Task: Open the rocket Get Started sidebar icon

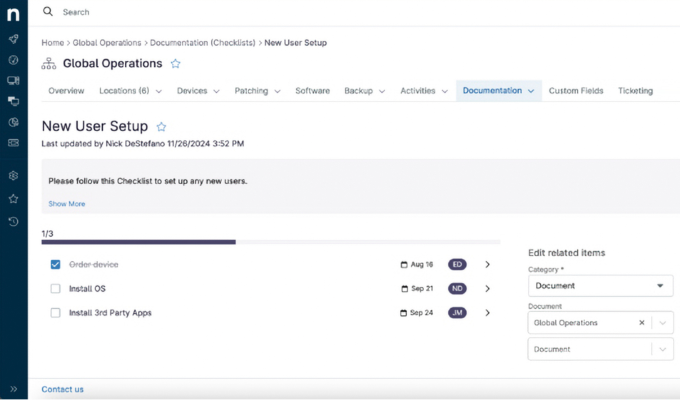Action: point(13,38)
